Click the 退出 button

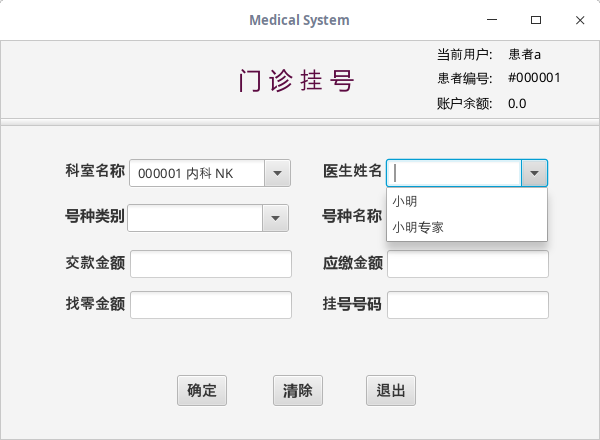pyautogui.click(x=391, y=390)
